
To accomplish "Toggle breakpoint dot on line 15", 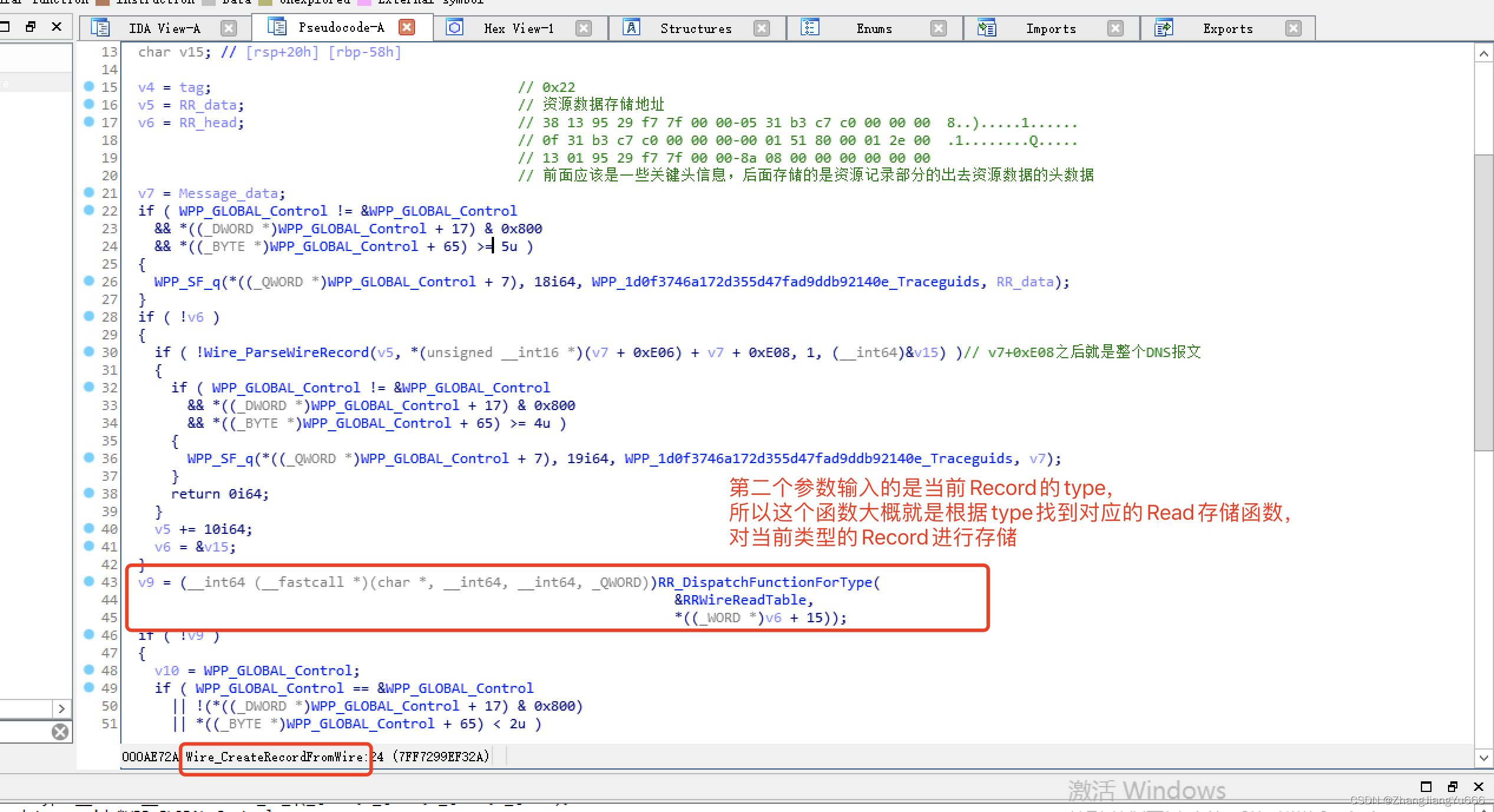I will click(89, 87).
